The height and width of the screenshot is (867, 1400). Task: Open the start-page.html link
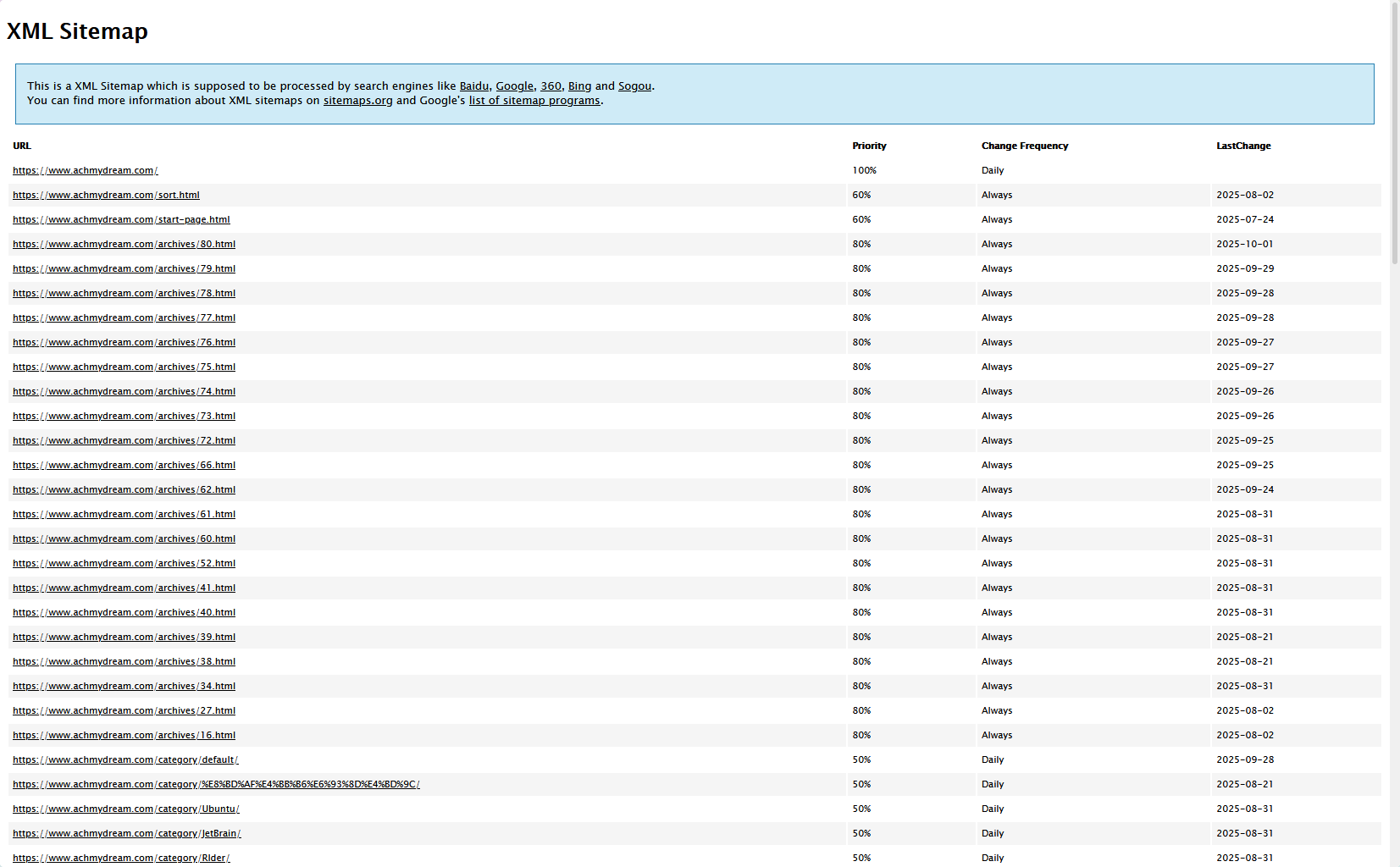click(121, 220)
